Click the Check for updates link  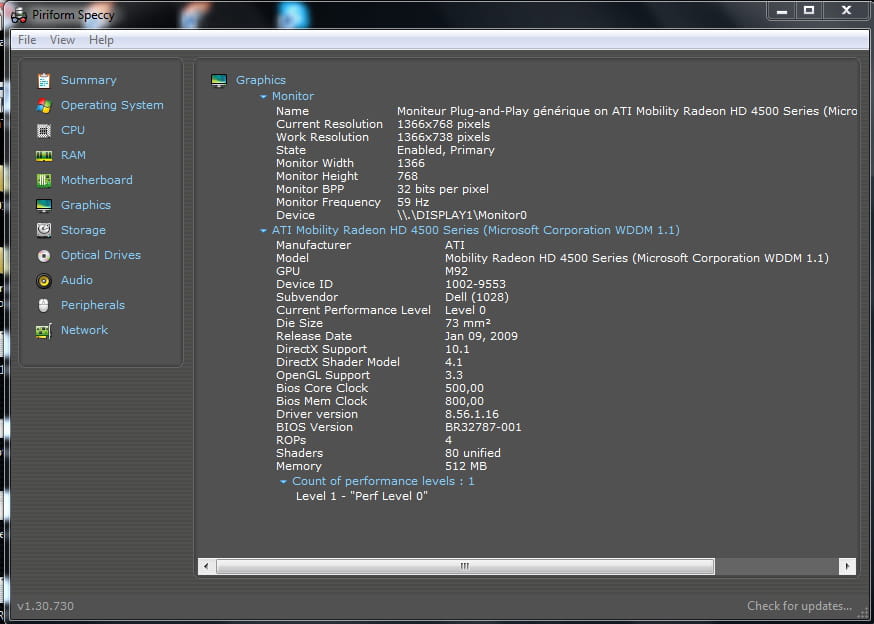(x=799, y=606)
